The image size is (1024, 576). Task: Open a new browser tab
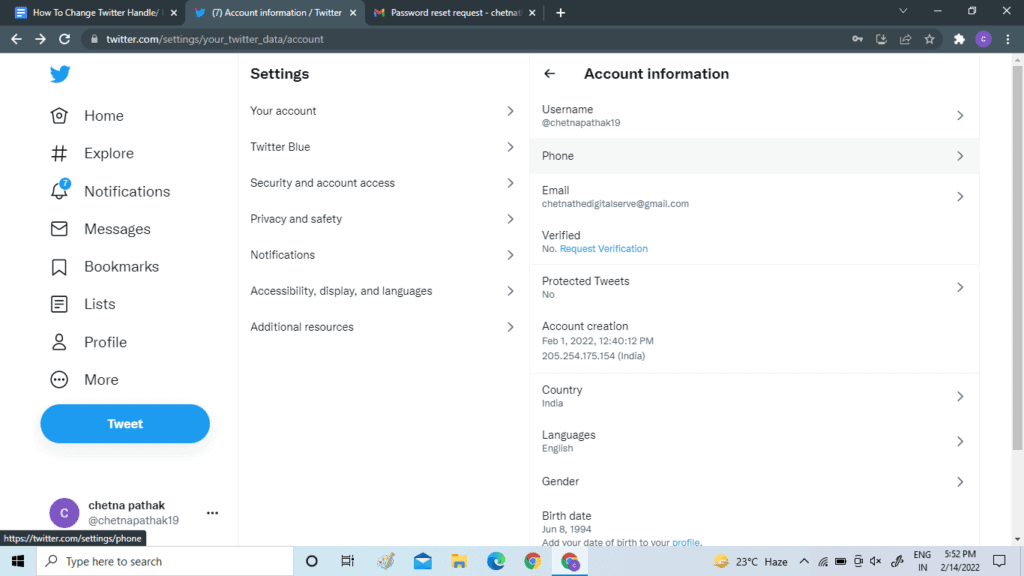coord(560,12)
